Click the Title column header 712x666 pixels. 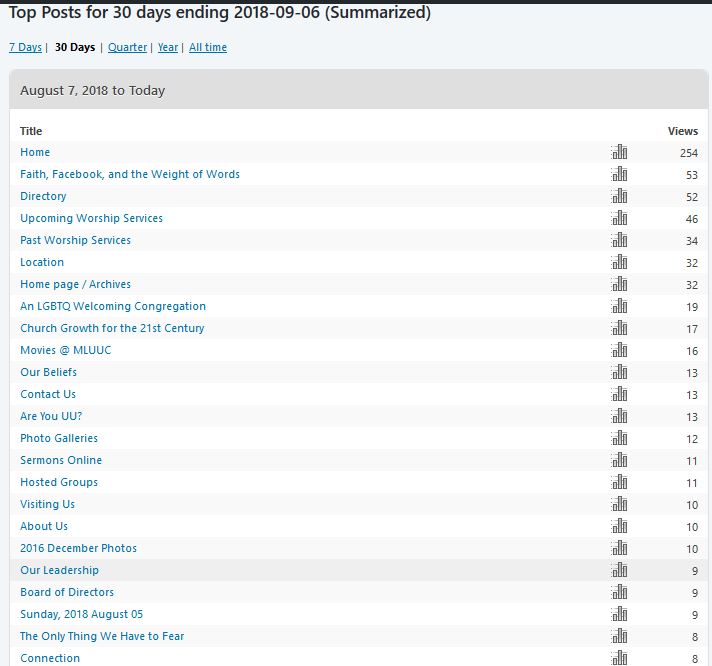[31, 131]
